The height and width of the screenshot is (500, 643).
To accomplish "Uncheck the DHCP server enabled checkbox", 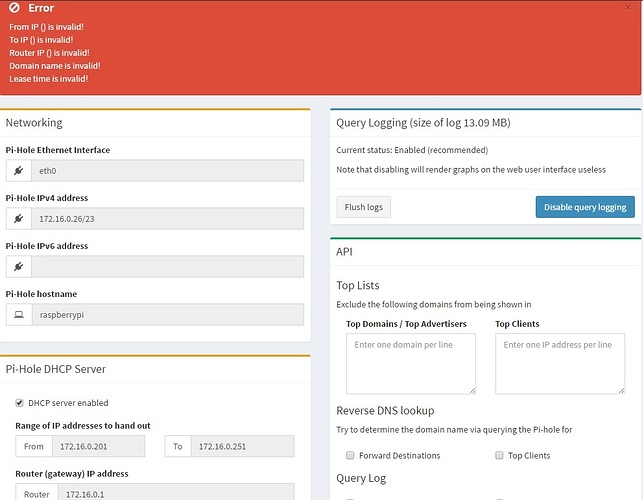I will click(x=19, y=403).
